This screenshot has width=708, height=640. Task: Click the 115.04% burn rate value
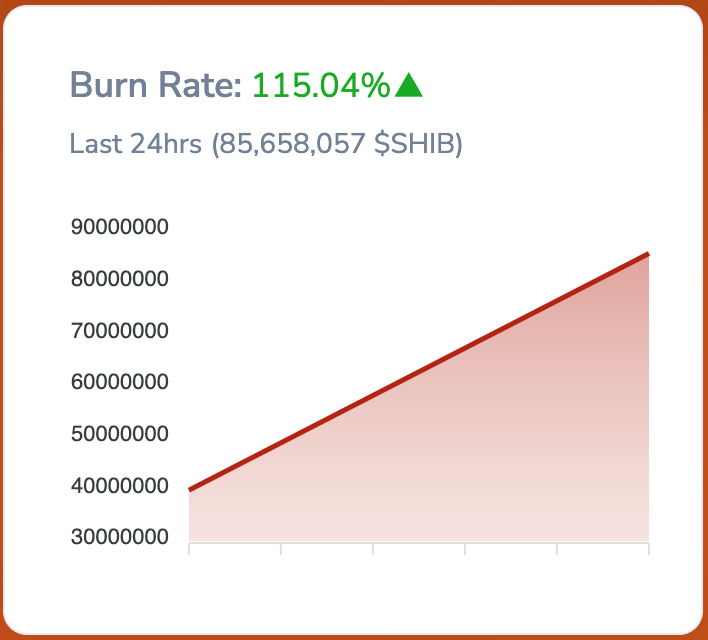[x=321, y=85]
